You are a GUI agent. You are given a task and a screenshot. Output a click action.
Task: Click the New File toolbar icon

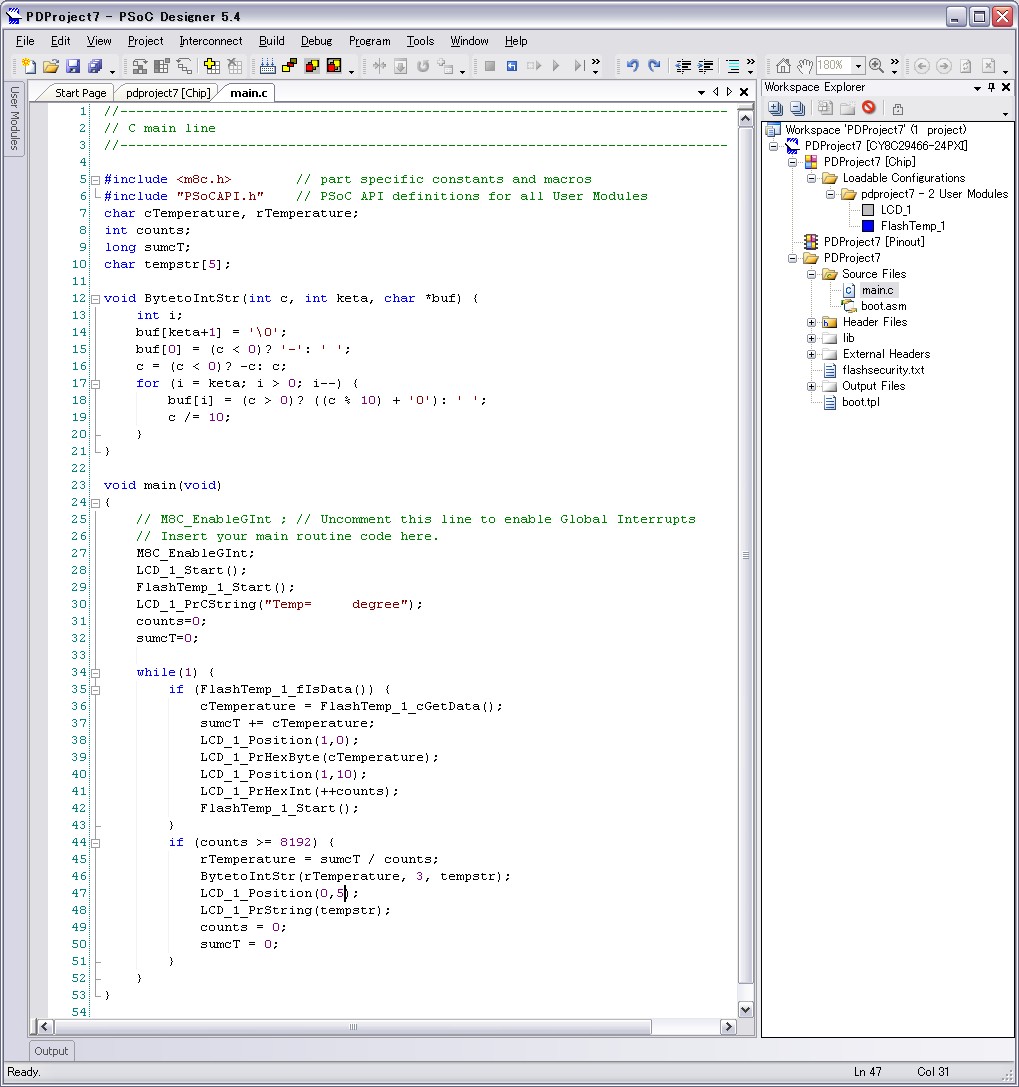coord(28,67)
